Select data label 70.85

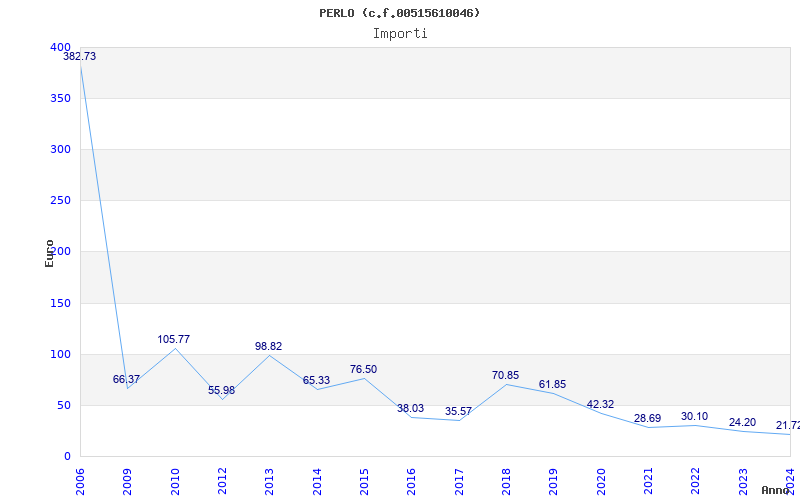coord(506,376)
